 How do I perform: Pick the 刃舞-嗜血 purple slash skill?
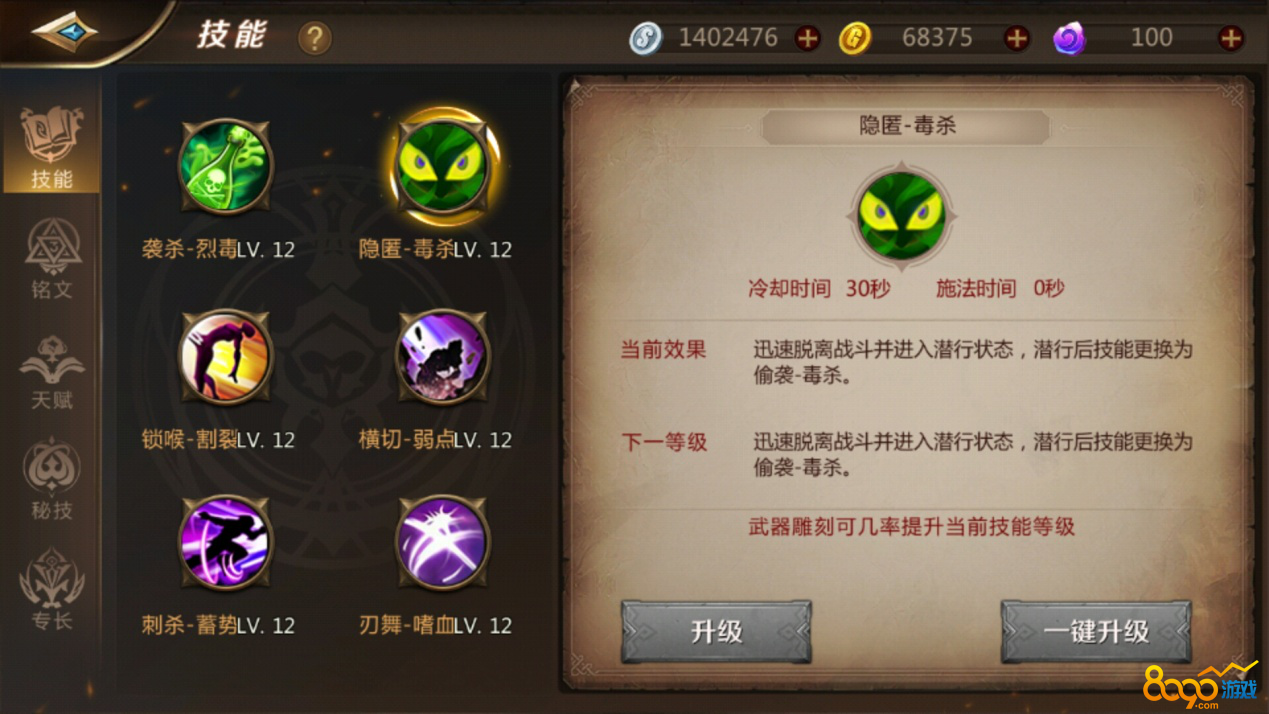coord(443,543)
